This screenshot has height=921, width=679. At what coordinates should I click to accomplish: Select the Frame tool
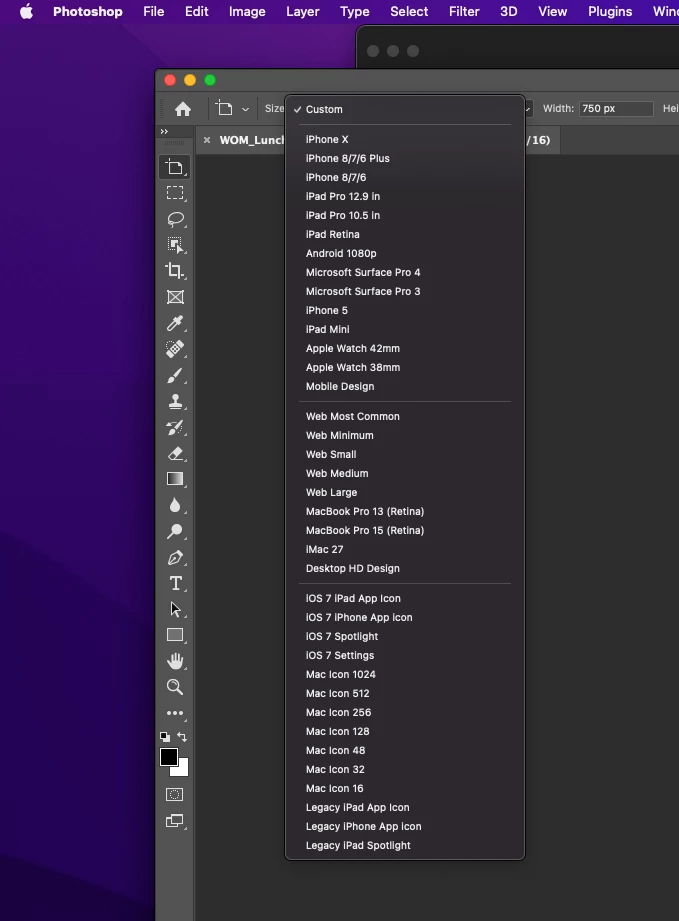tap(174, 297)
